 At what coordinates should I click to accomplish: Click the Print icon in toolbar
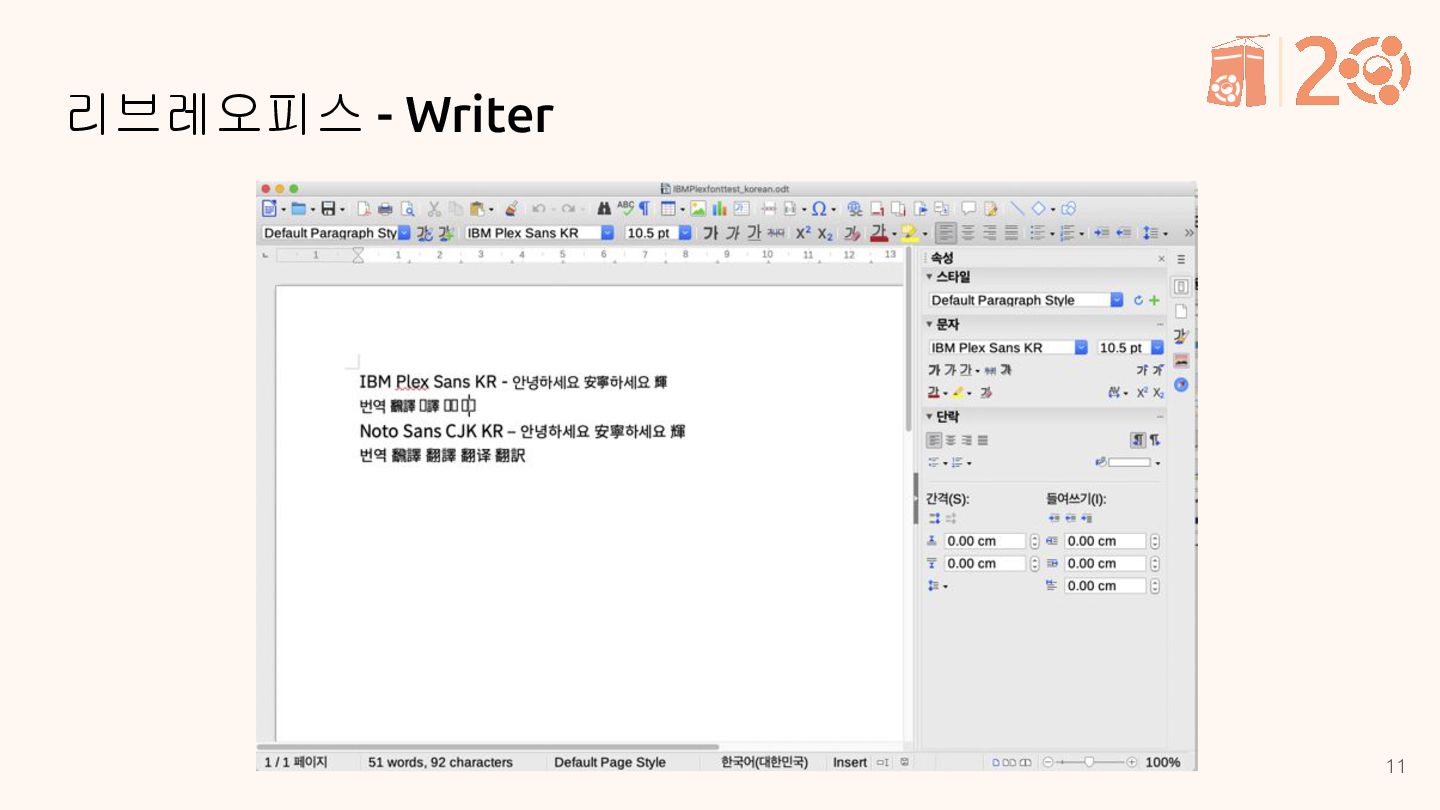click(385, 209)
